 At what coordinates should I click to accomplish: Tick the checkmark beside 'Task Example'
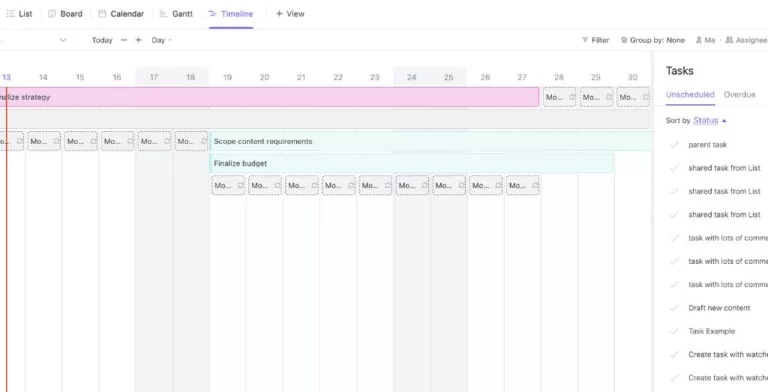[674, 331]
